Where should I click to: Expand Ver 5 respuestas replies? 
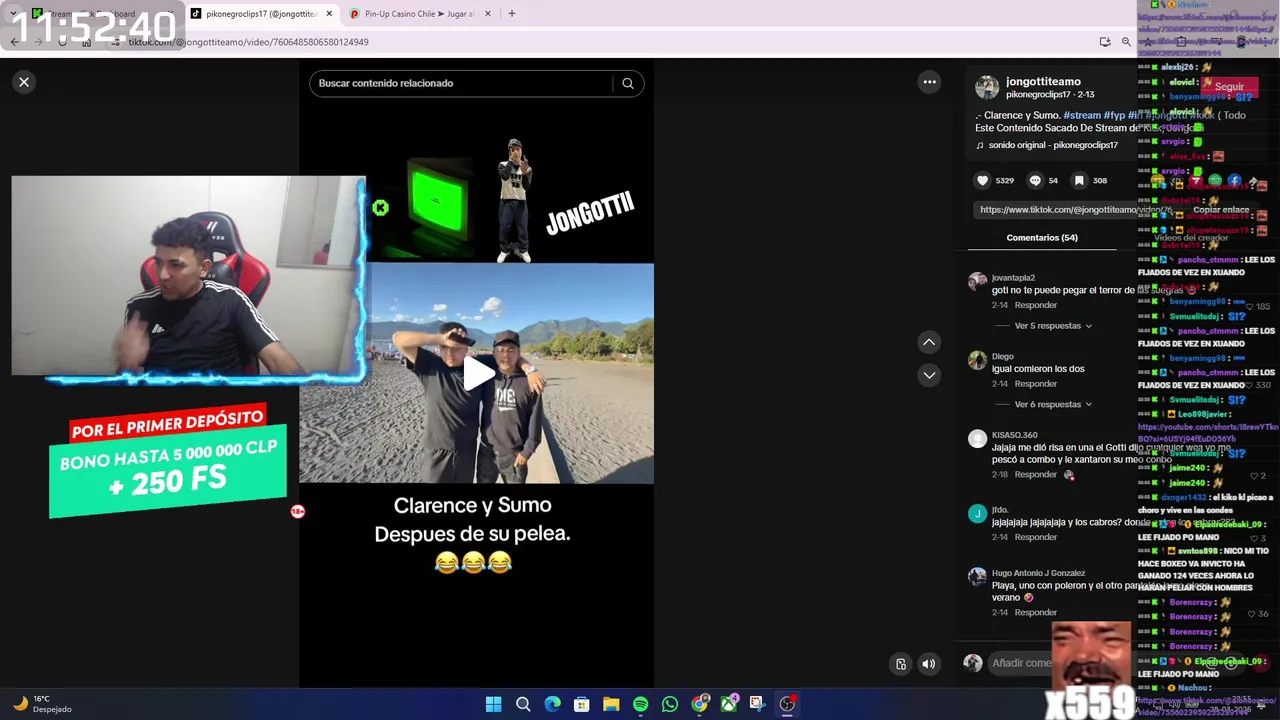coord(1053,326)
